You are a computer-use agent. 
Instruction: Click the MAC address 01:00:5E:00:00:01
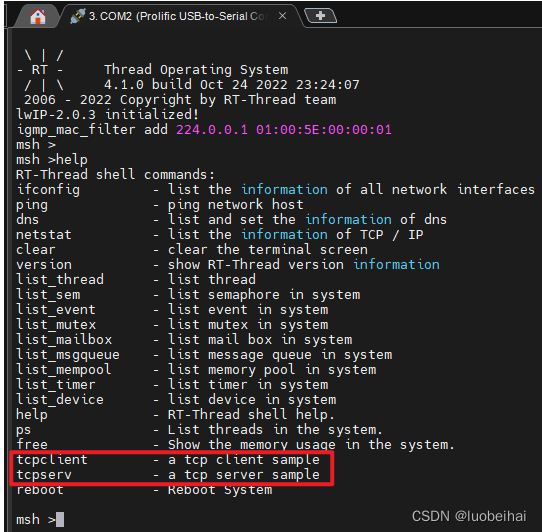324,130
